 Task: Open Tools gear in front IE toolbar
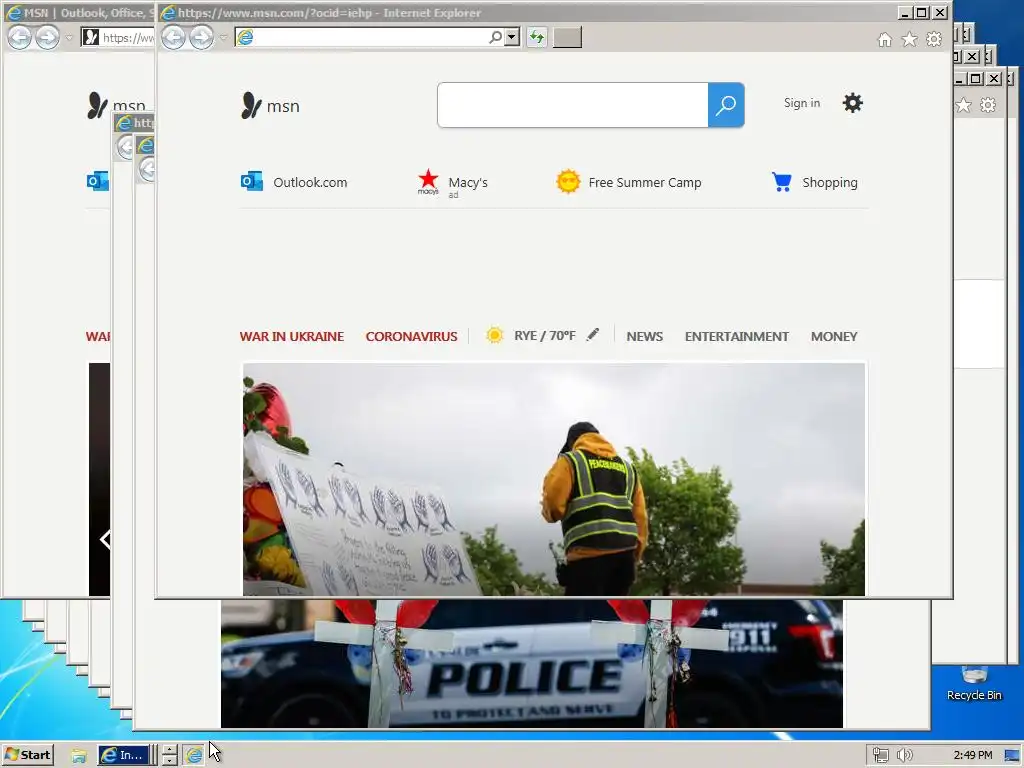[934, 39]
